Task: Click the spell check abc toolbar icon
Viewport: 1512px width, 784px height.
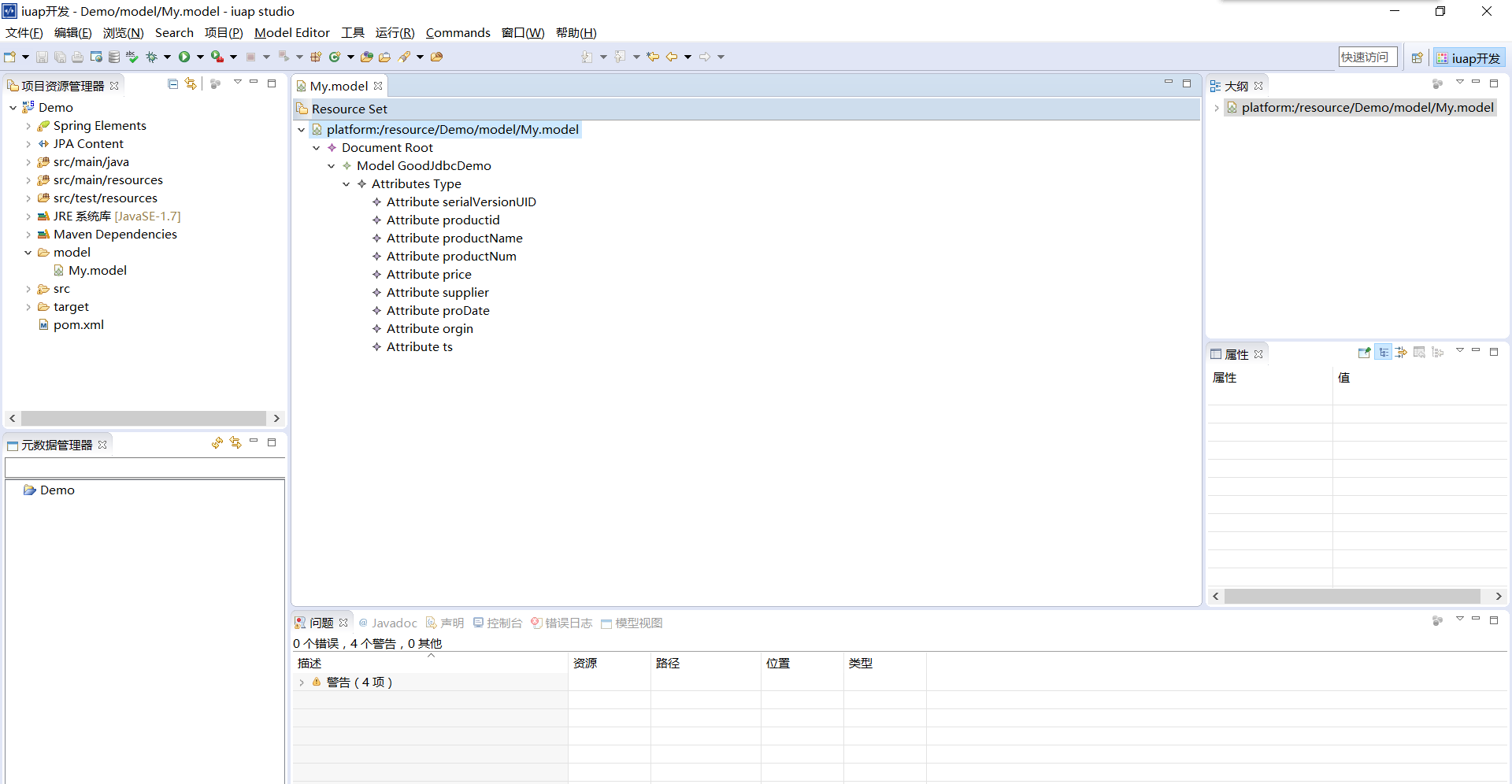Action: [132, 57]
